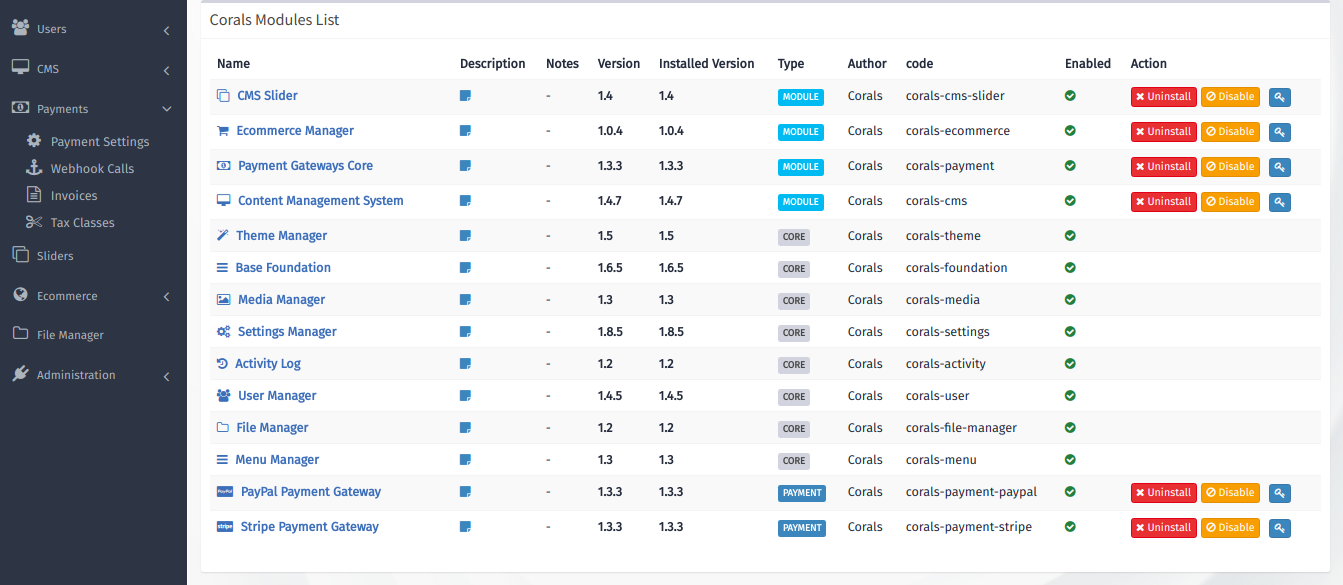Open description note icon for Menu Manager

click(x=465, y=460)
